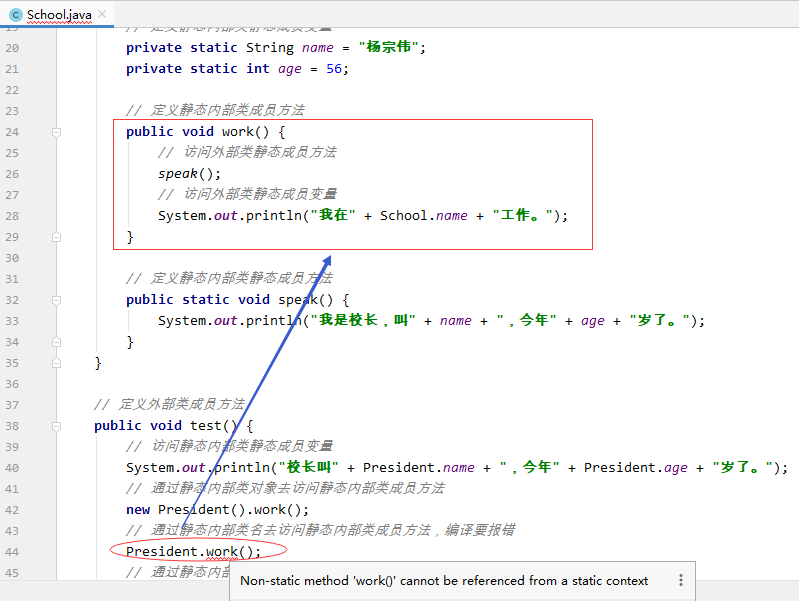This screenshot has width=799, height=601.
Task: Click comment '// 定义静态内部类成员方法' on line 23
Action: [x=216, y=111]
